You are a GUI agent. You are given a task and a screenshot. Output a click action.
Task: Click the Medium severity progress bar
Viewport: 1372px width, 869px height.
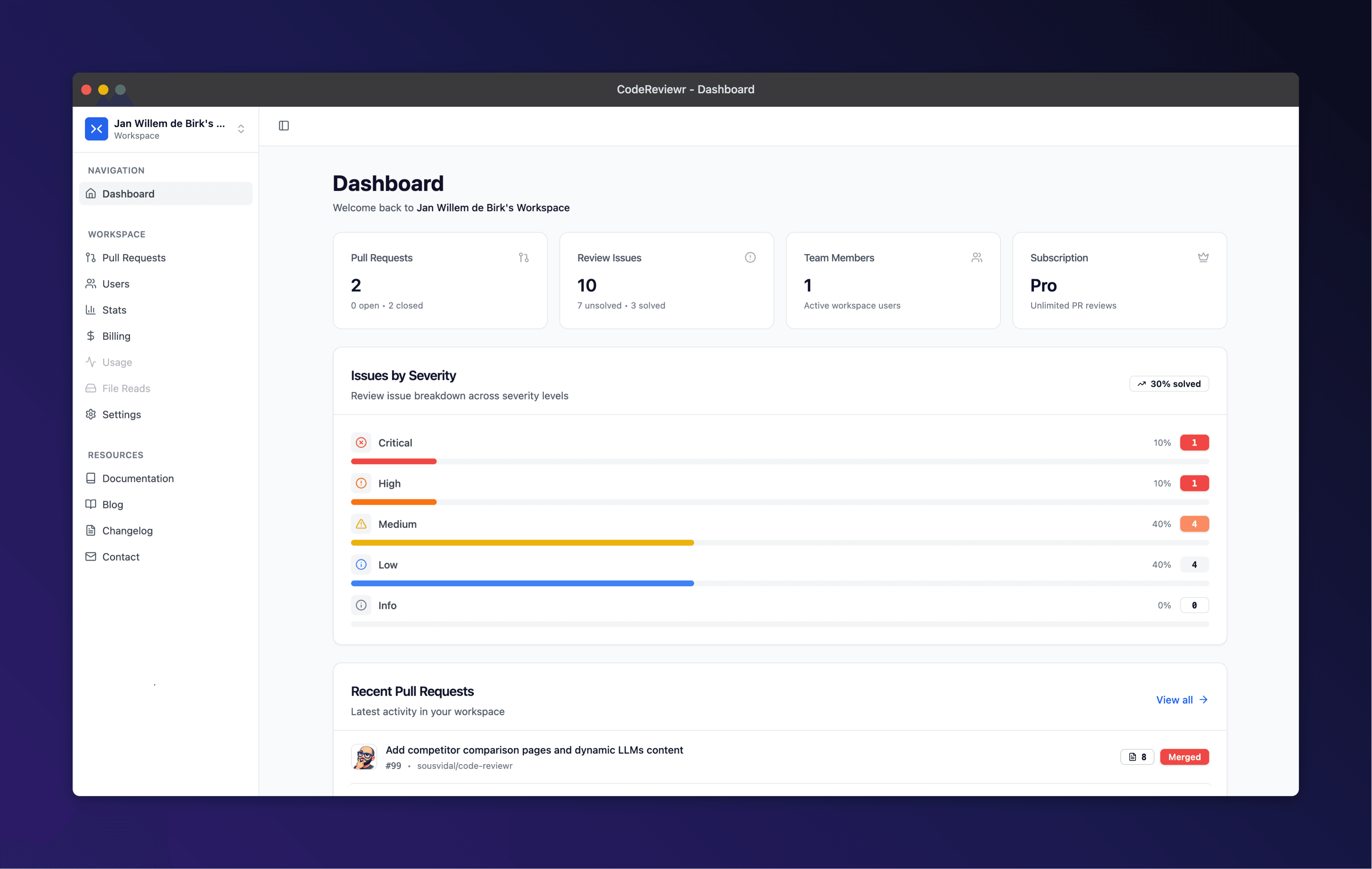pyautogui.click(x=523, y=543)
